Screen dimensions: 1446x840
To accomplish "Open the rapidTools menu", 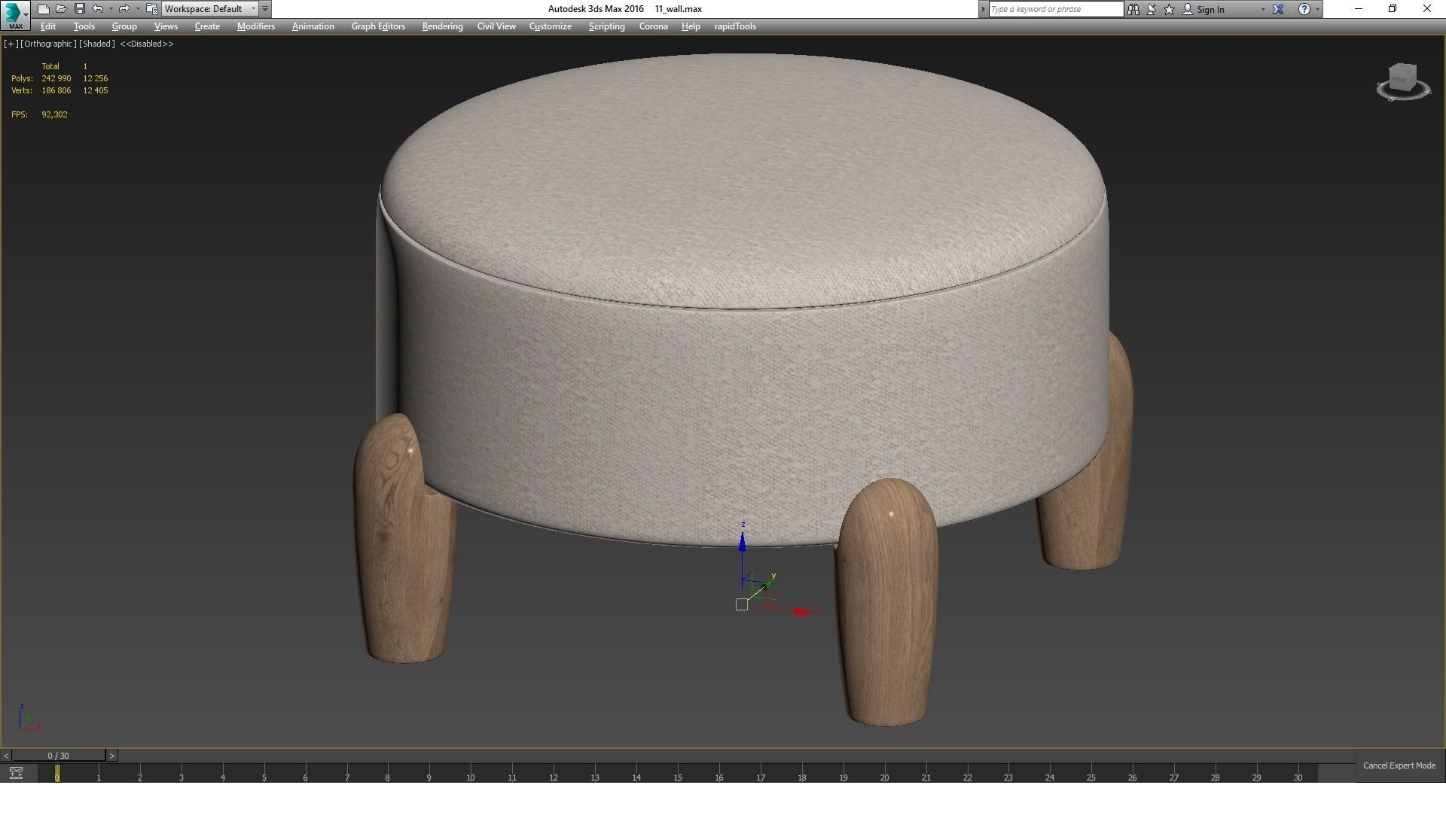I will point(735,26).
